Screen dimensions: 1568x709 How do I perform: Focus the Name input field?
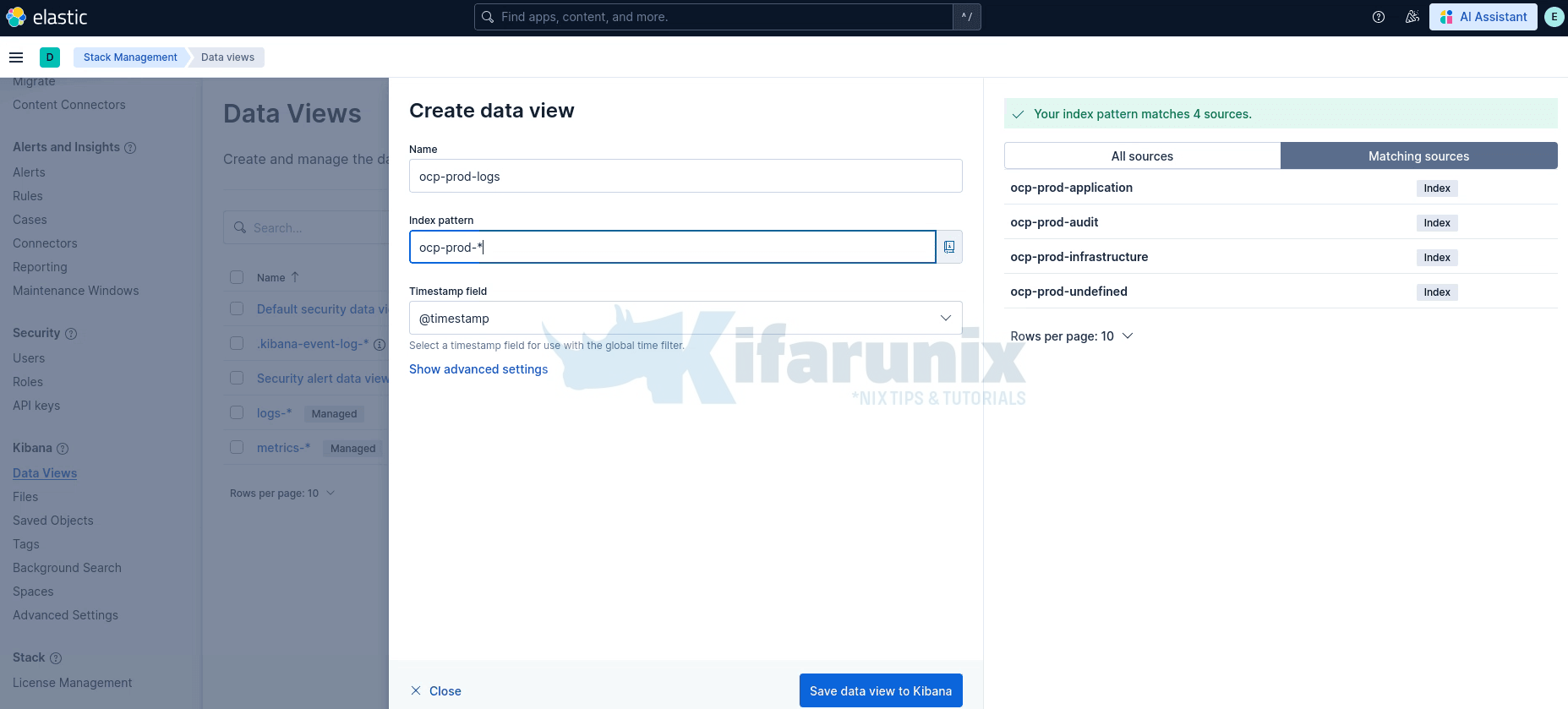point(686,176)
